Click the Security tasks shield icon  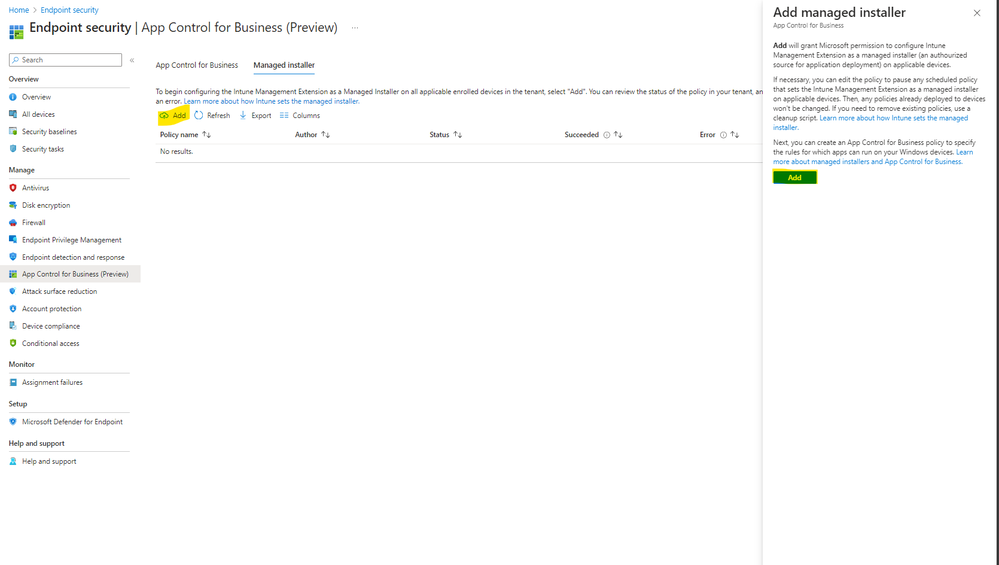(x=13, y=148)
